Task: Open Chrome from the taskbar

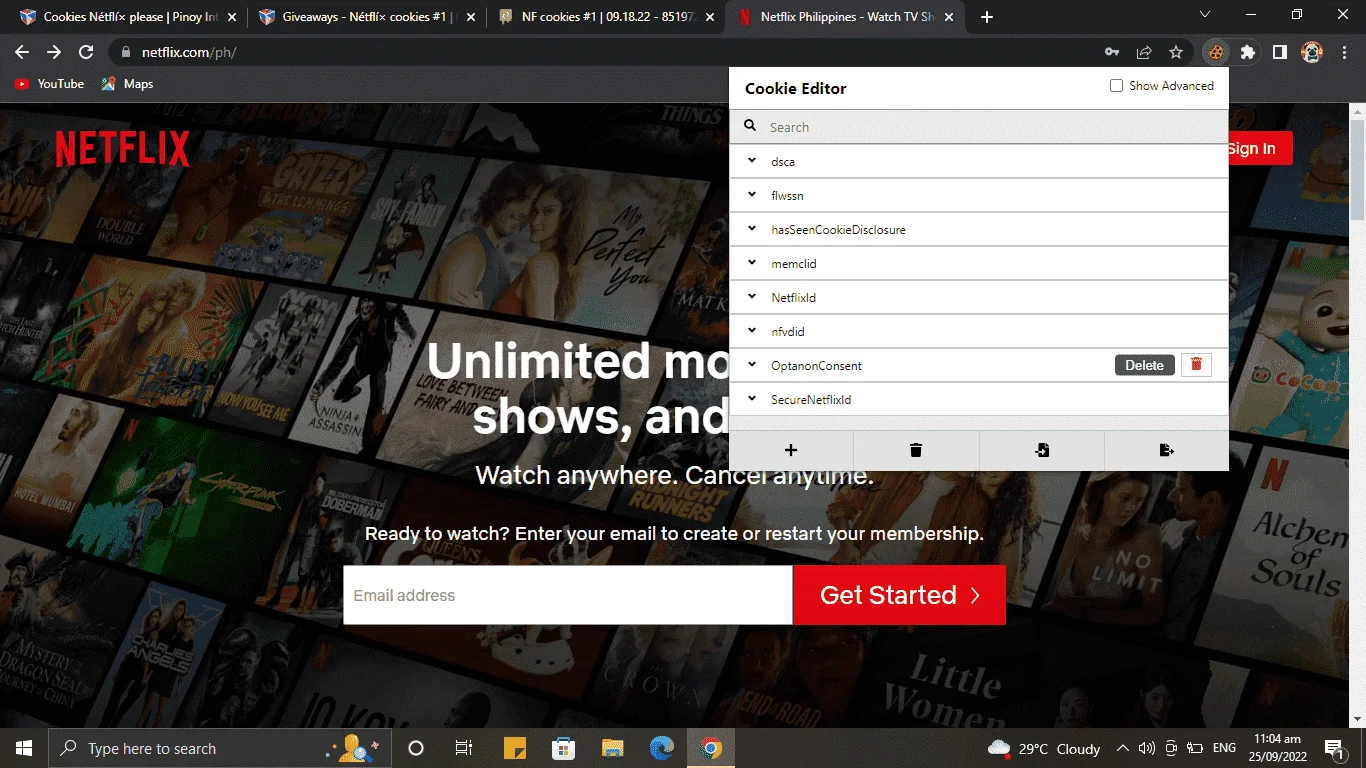Action: click(711, 748)
